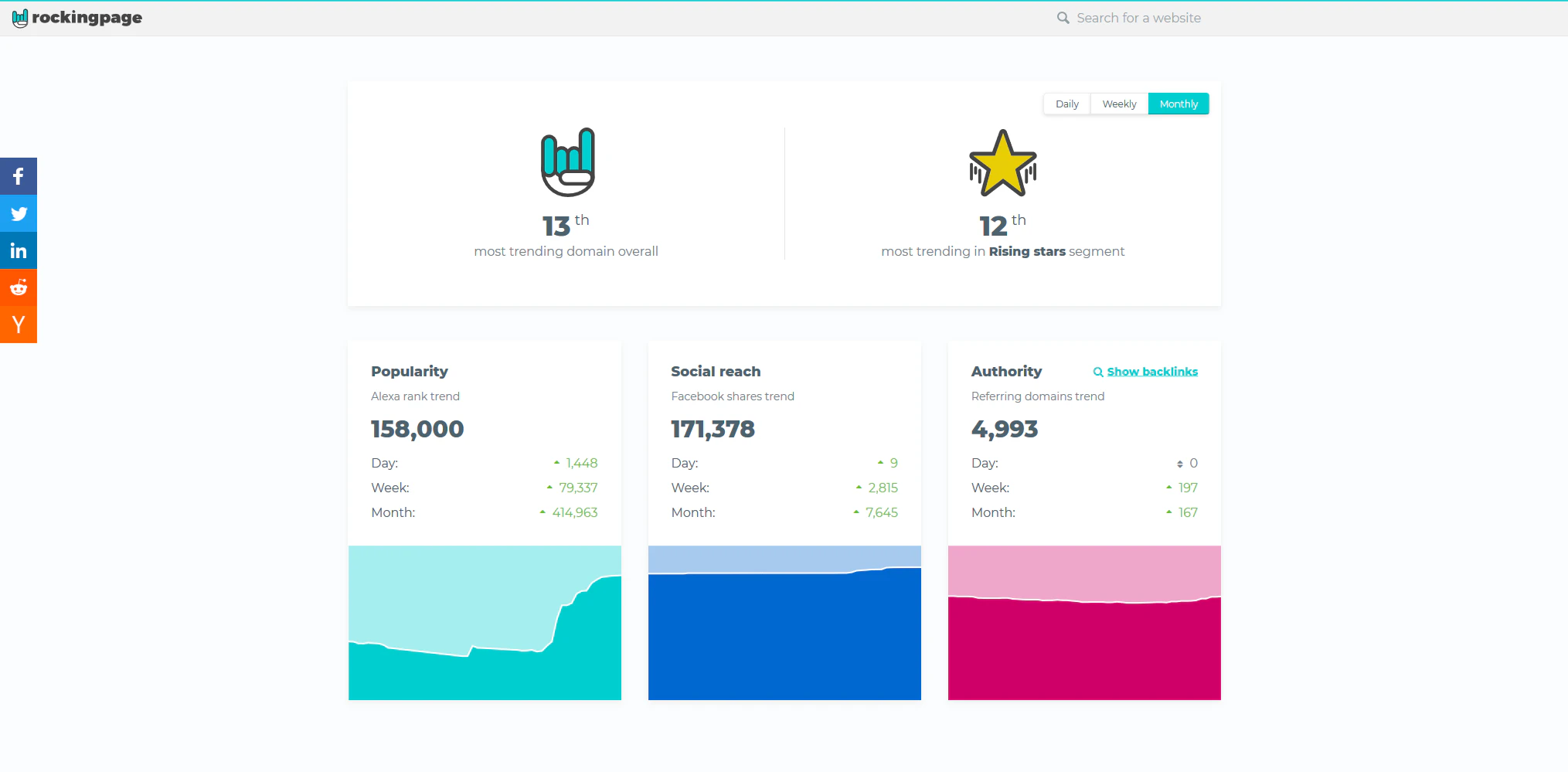
Task: Click the search magnifier icon
Action: coord(1063,18)
